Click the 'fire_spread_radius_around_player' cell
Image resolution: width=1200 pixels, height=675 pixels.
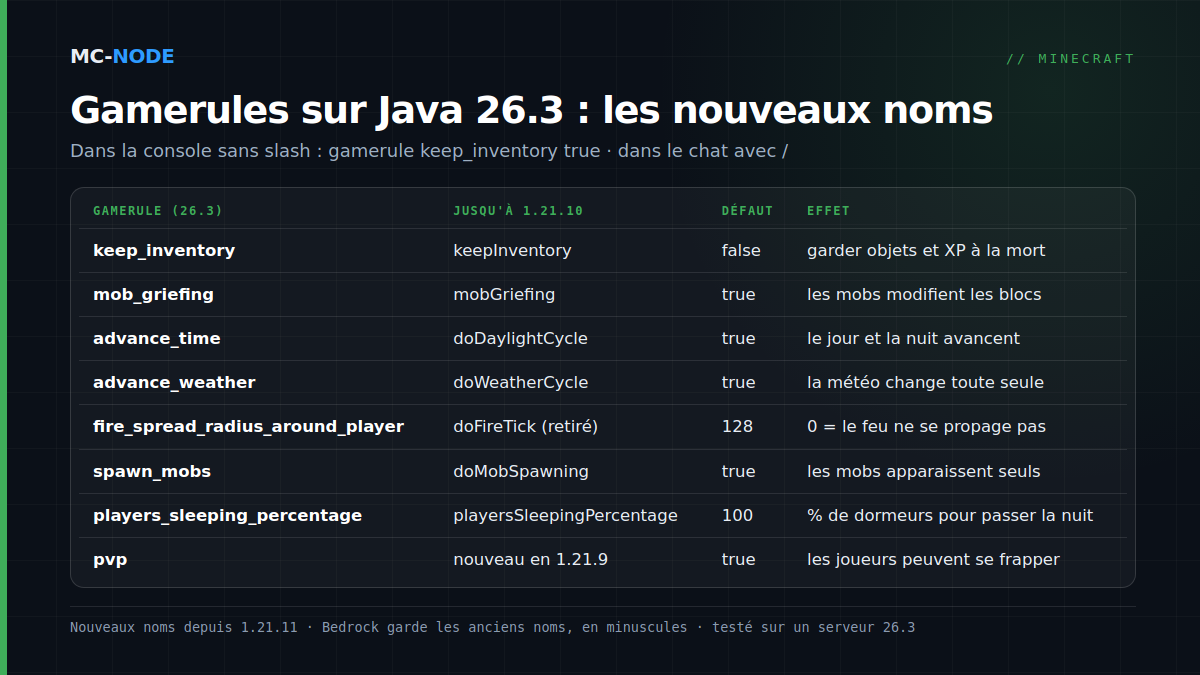pyautogui.click(x=248, y=426)
